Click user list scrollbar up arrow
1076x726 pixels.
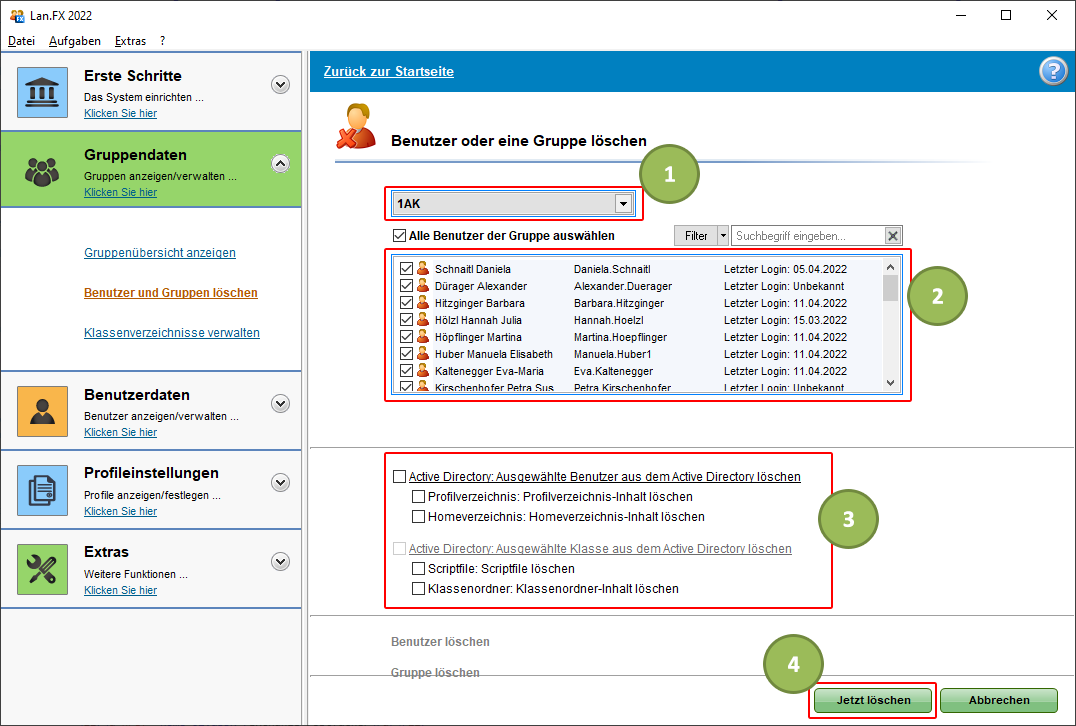(x=890, y=267)
